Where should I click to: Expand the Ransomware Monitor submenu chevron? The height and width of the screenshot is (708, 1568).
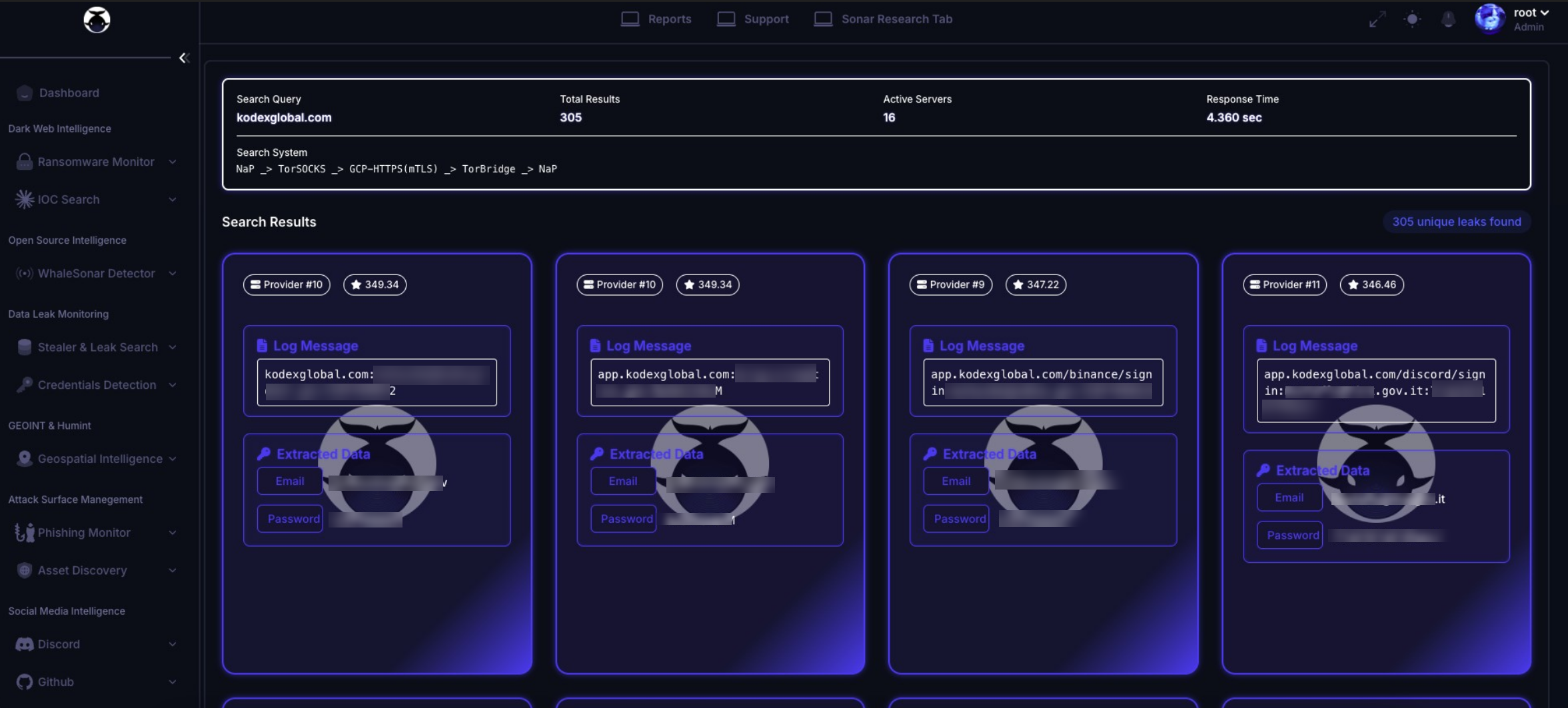(x=173, y=162)
